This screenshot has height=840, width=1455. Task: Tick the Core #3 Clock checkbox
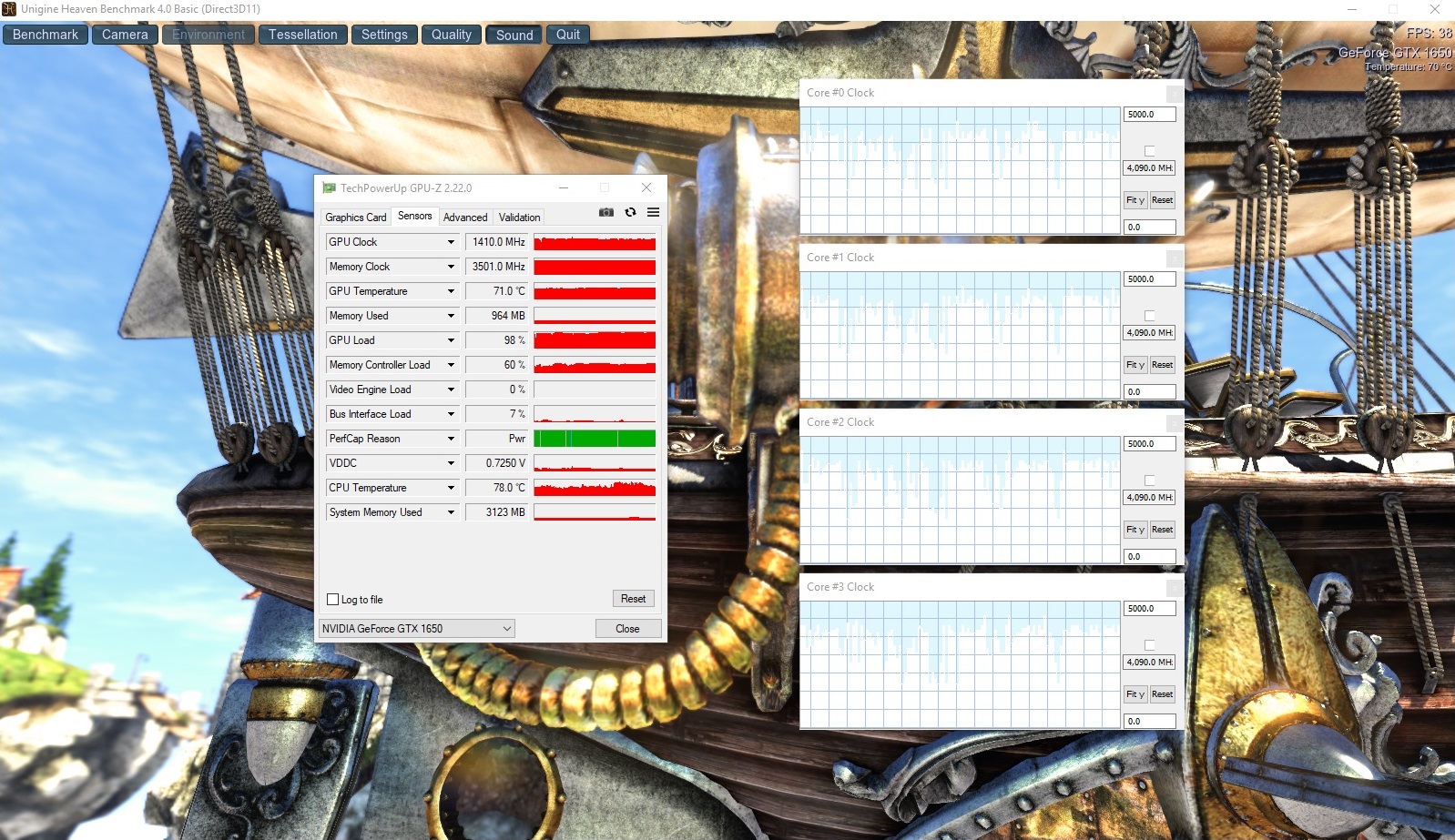pyautogui.click(x=1149, y=645)
